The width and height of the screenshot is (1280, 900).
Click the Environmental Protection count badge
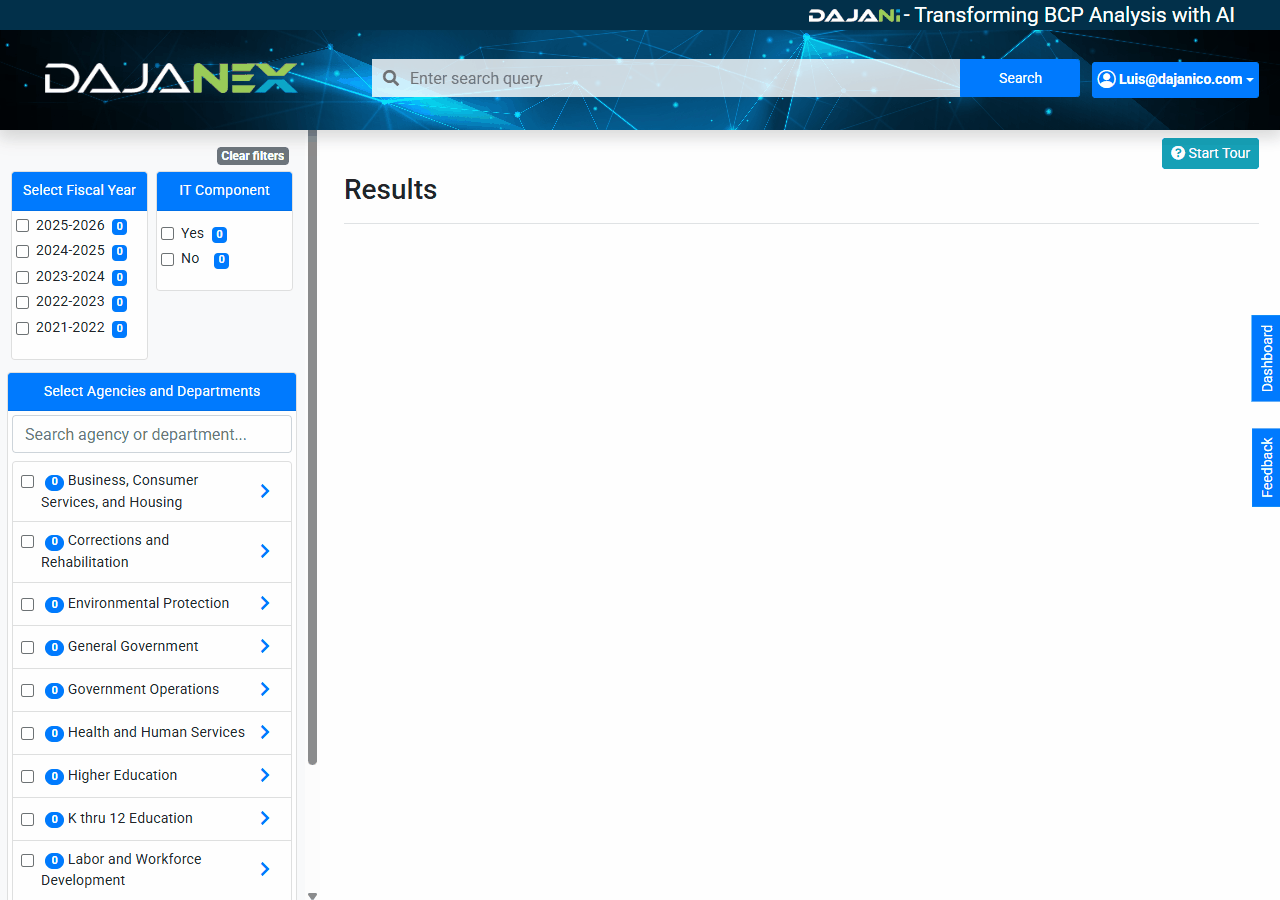[55, 604]
